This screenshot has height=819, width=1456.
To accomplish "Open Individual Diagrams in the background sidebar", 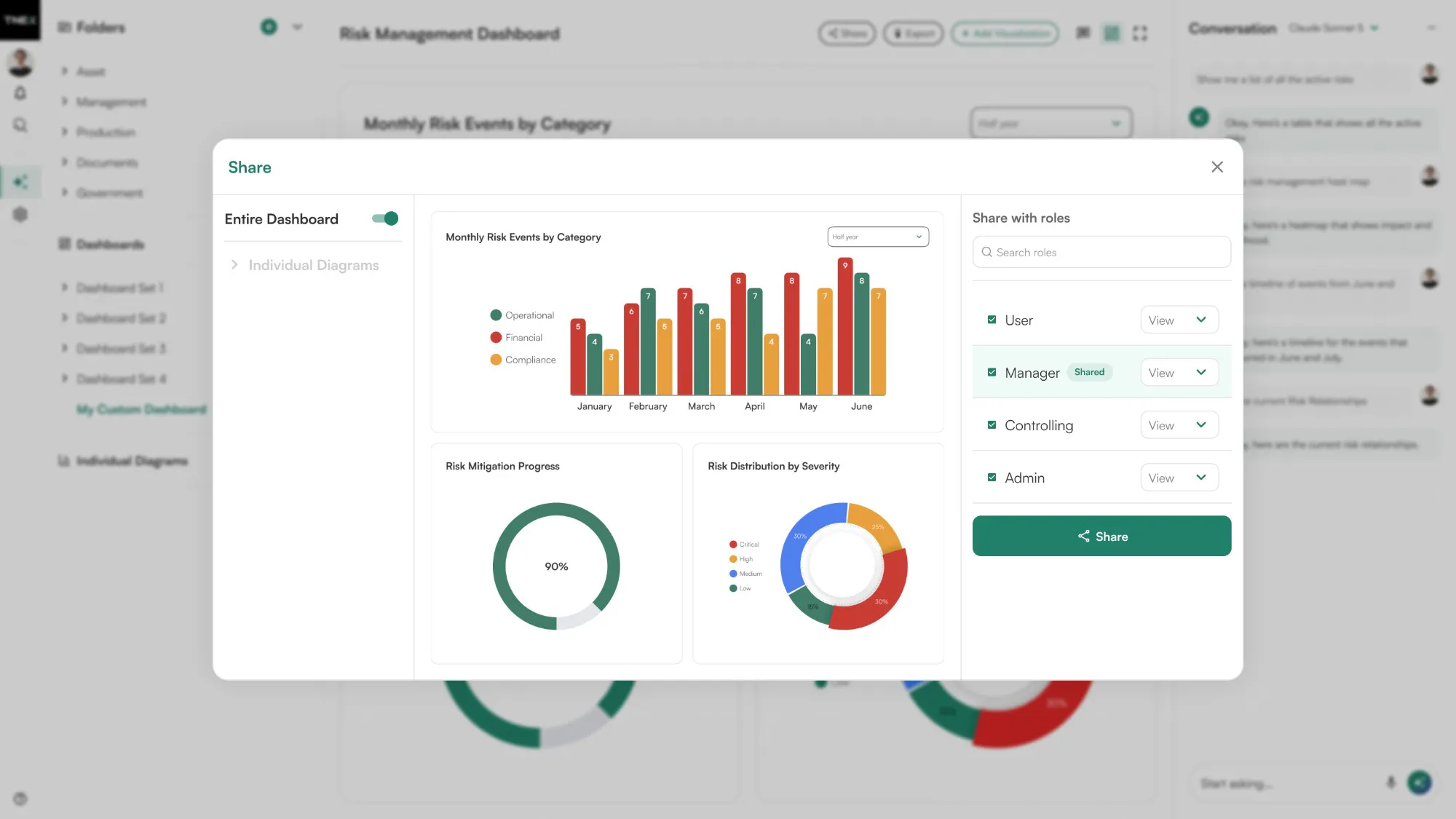I will pos(123,461).
